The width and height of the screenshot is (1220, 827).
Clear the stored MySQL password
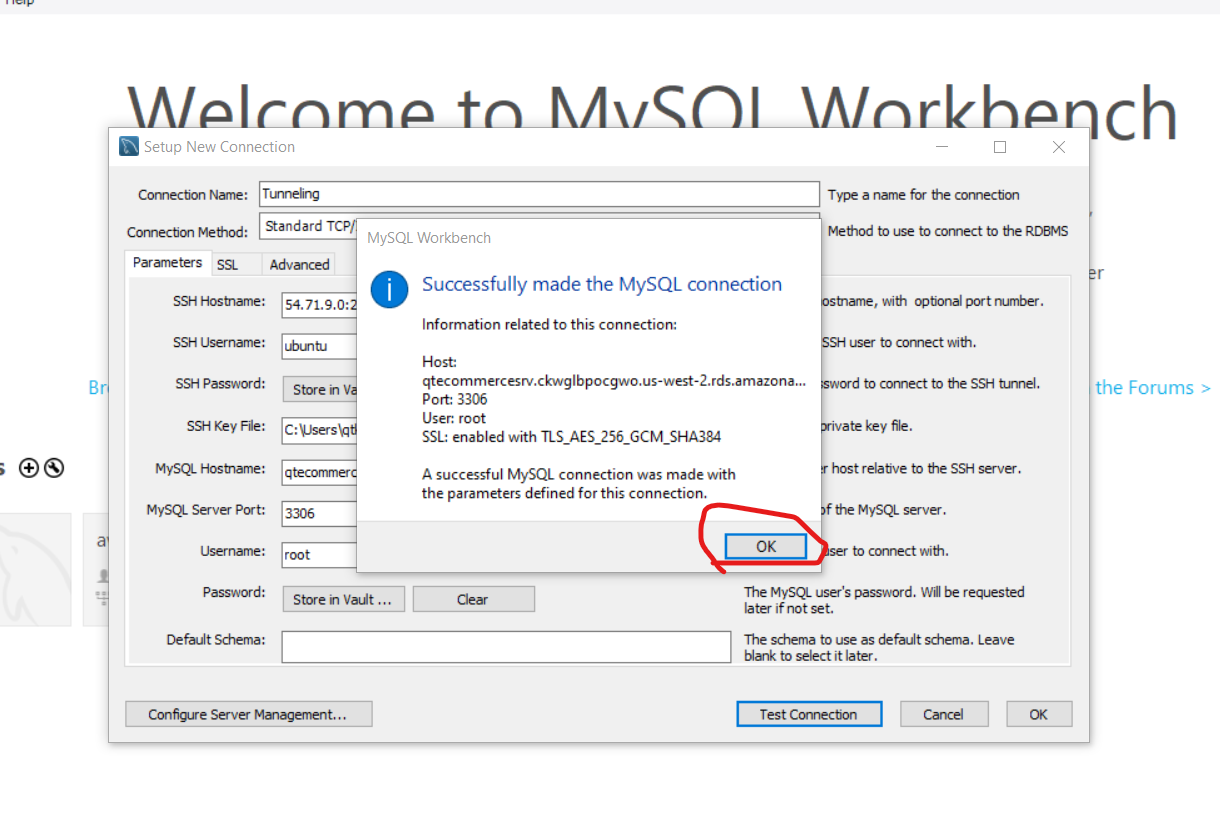[473, 599]
